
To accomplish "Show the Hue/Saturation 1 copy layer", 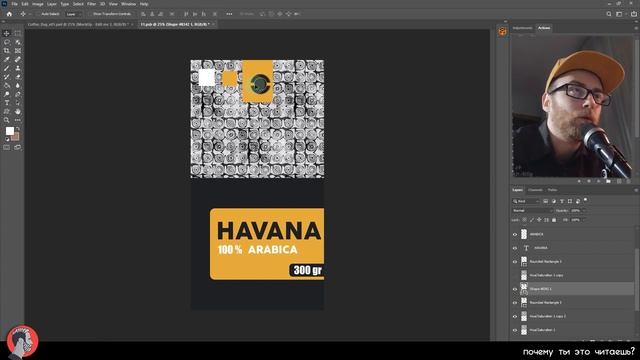I will 515,276.
